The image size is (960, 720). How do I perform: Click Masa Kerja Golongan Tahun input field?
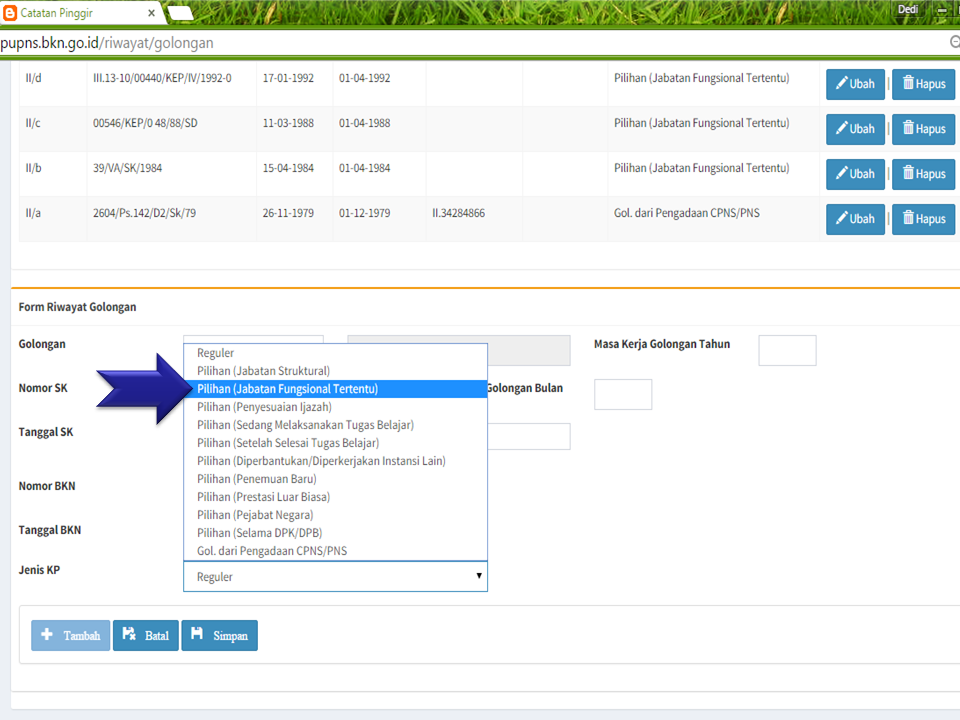click(787, 350)
